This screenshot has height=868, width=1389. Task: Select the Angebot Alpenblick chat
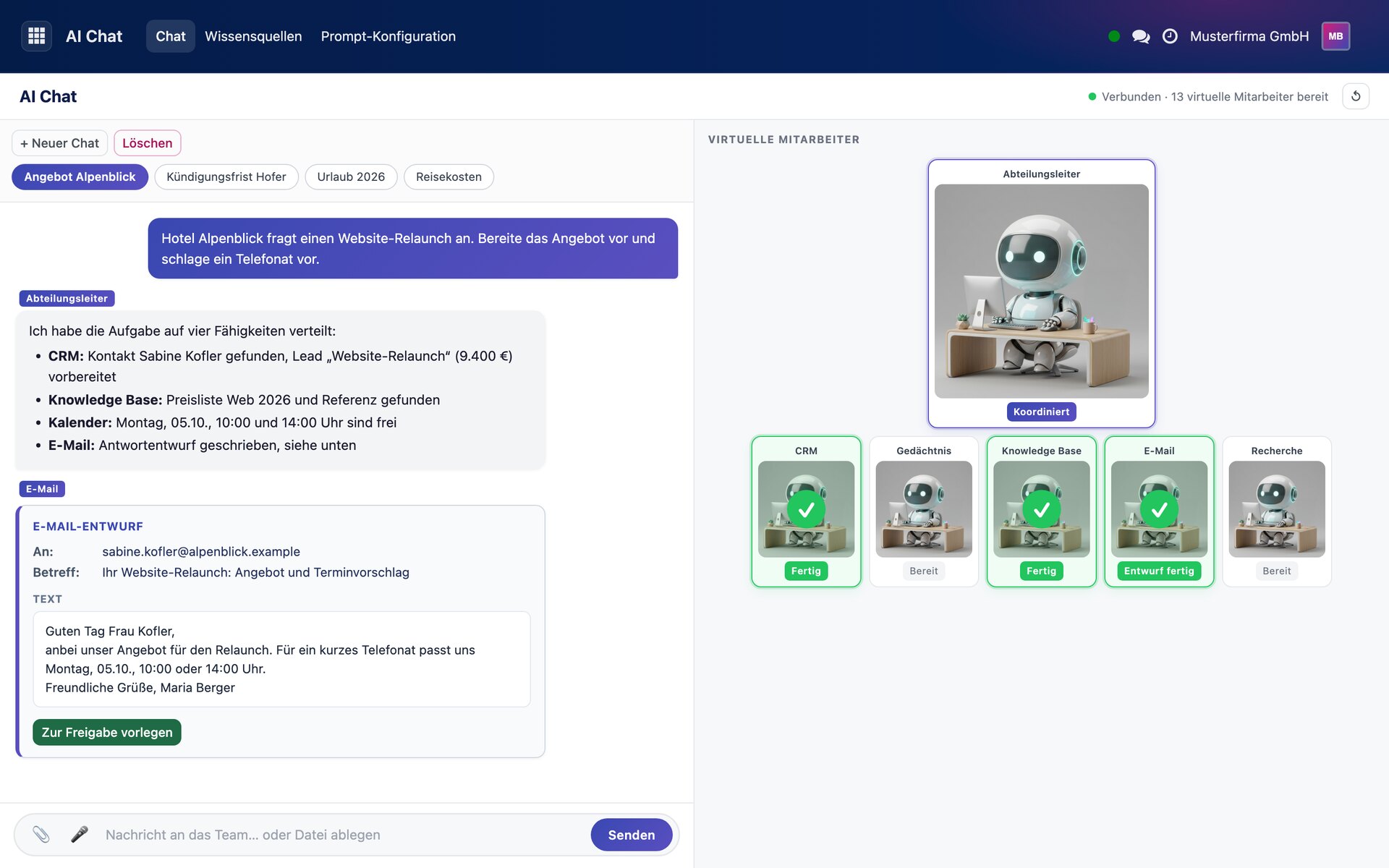pos(80,176)
